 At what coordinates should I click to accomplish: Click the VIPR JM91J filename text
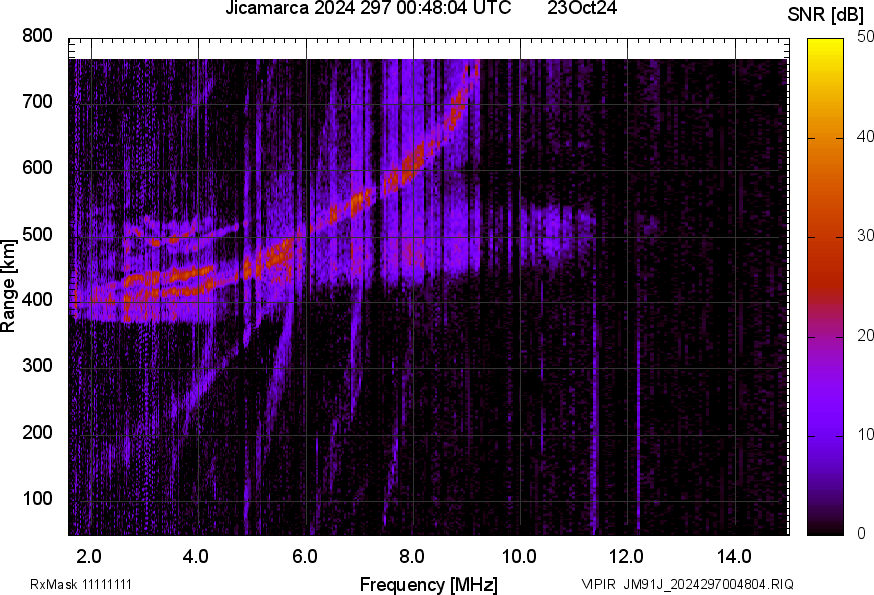coord(687,585)
